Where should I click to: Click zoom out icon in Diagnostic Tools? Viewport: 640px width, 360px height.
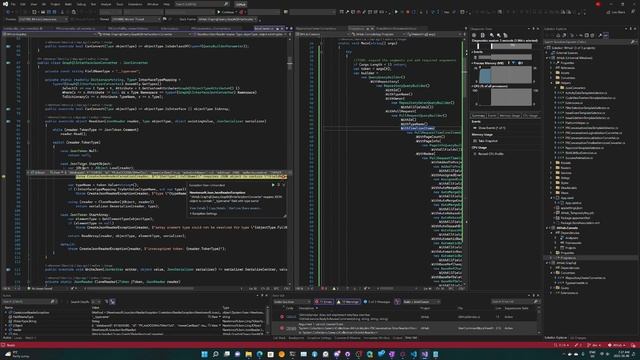pos(498,36)
